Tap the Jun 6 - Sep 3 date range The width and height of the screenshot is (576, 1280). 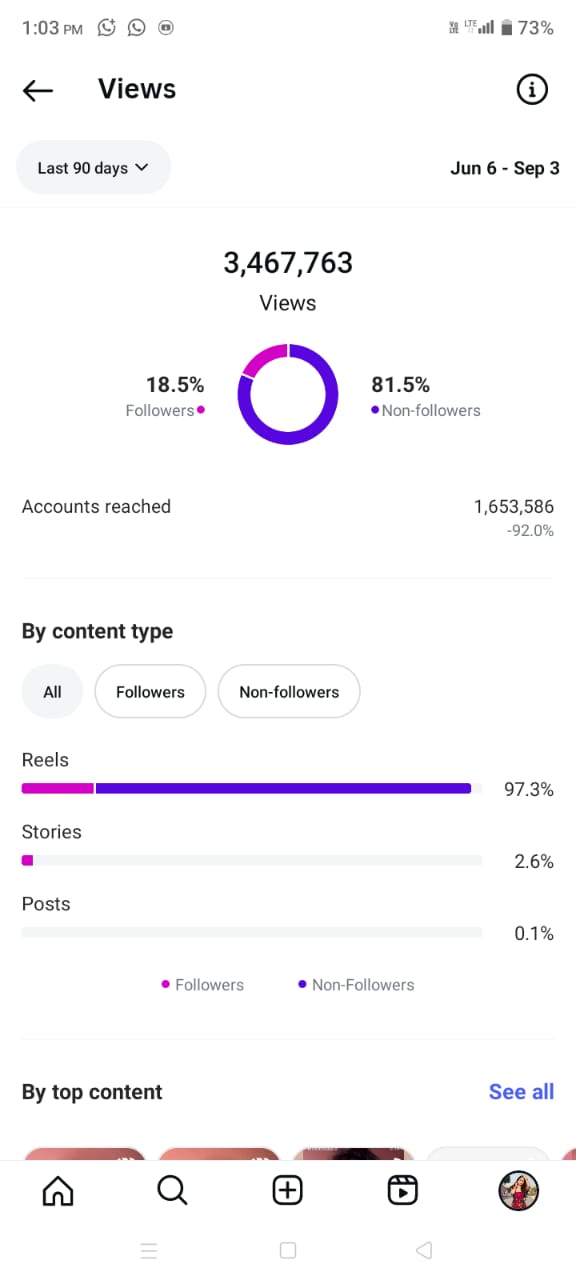505,168
